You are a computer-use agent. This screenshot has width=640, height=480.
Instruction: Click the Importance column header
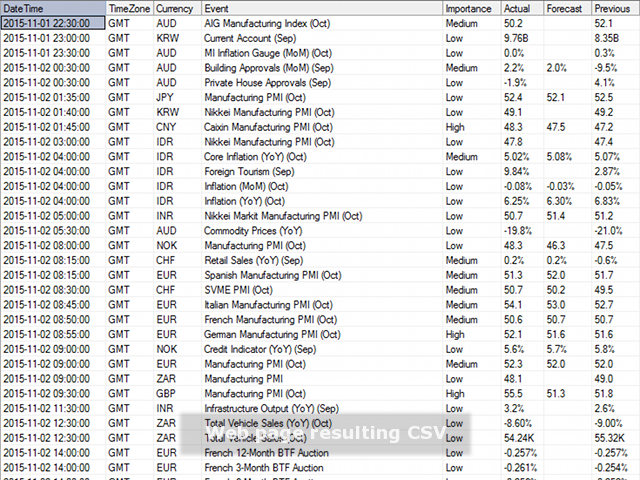[472, 8]
